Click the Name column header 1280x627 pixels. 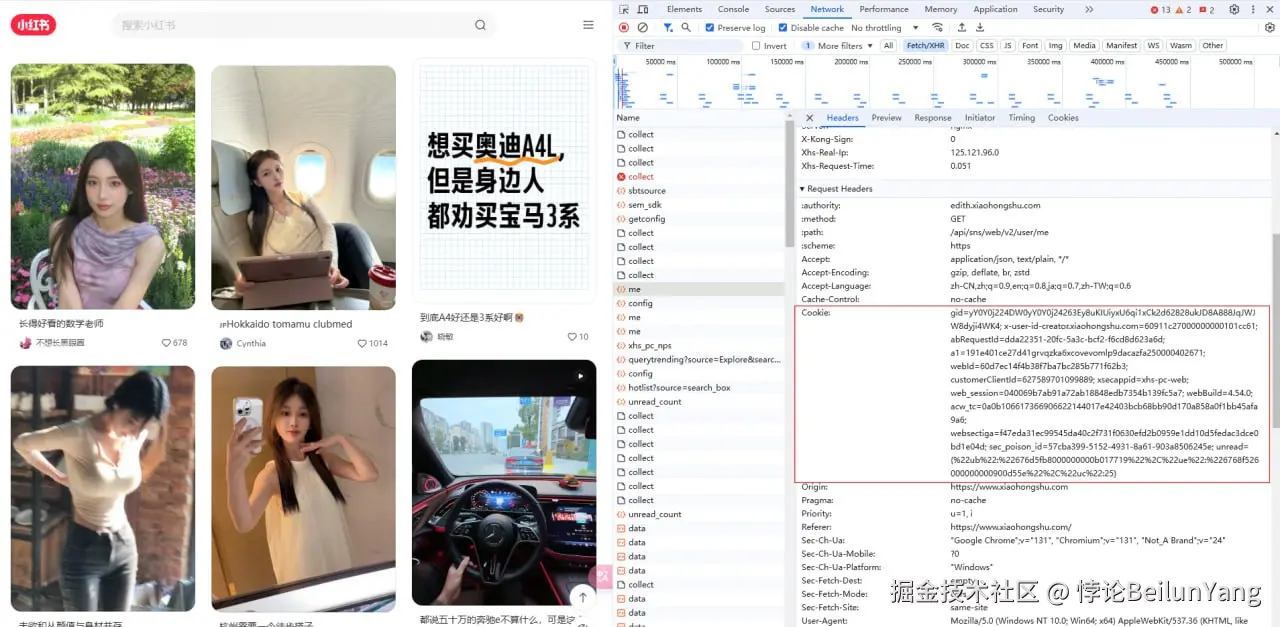(699, 118)
